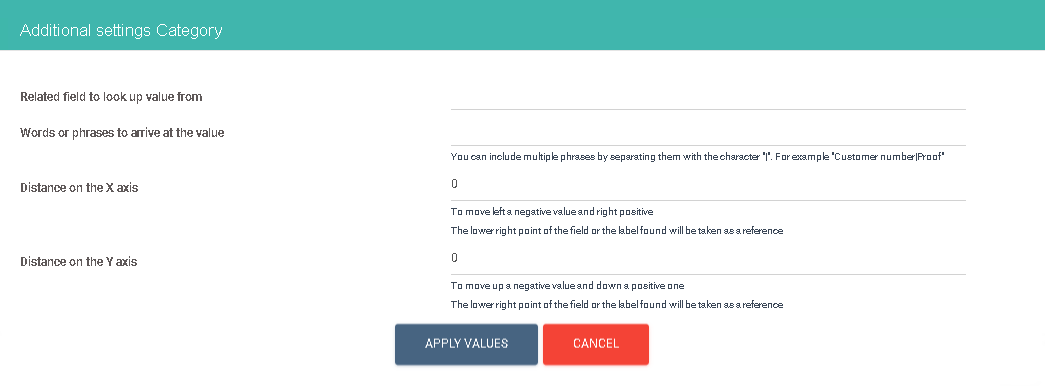Viewport: 1045px width, 386px height.
Task: Click the Related field to look up input
Action: click(x=708, y=97)
